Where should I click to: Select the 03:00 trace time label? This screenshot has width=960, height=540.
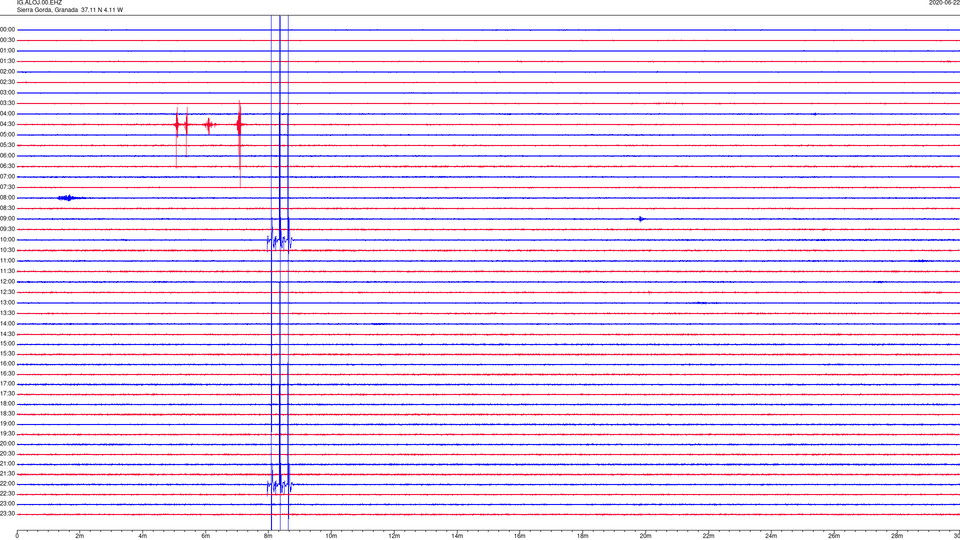coord(8,92)
